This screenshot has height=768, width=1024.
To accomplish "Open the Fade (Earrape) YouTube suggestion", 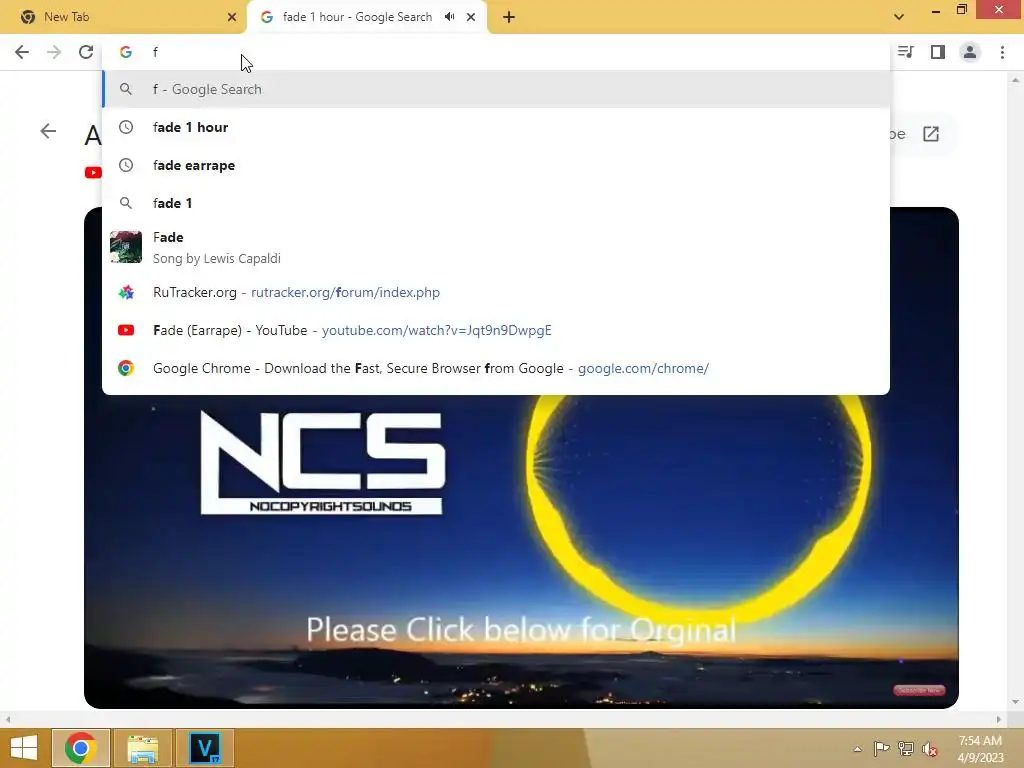I will click(x=496, y=330).
